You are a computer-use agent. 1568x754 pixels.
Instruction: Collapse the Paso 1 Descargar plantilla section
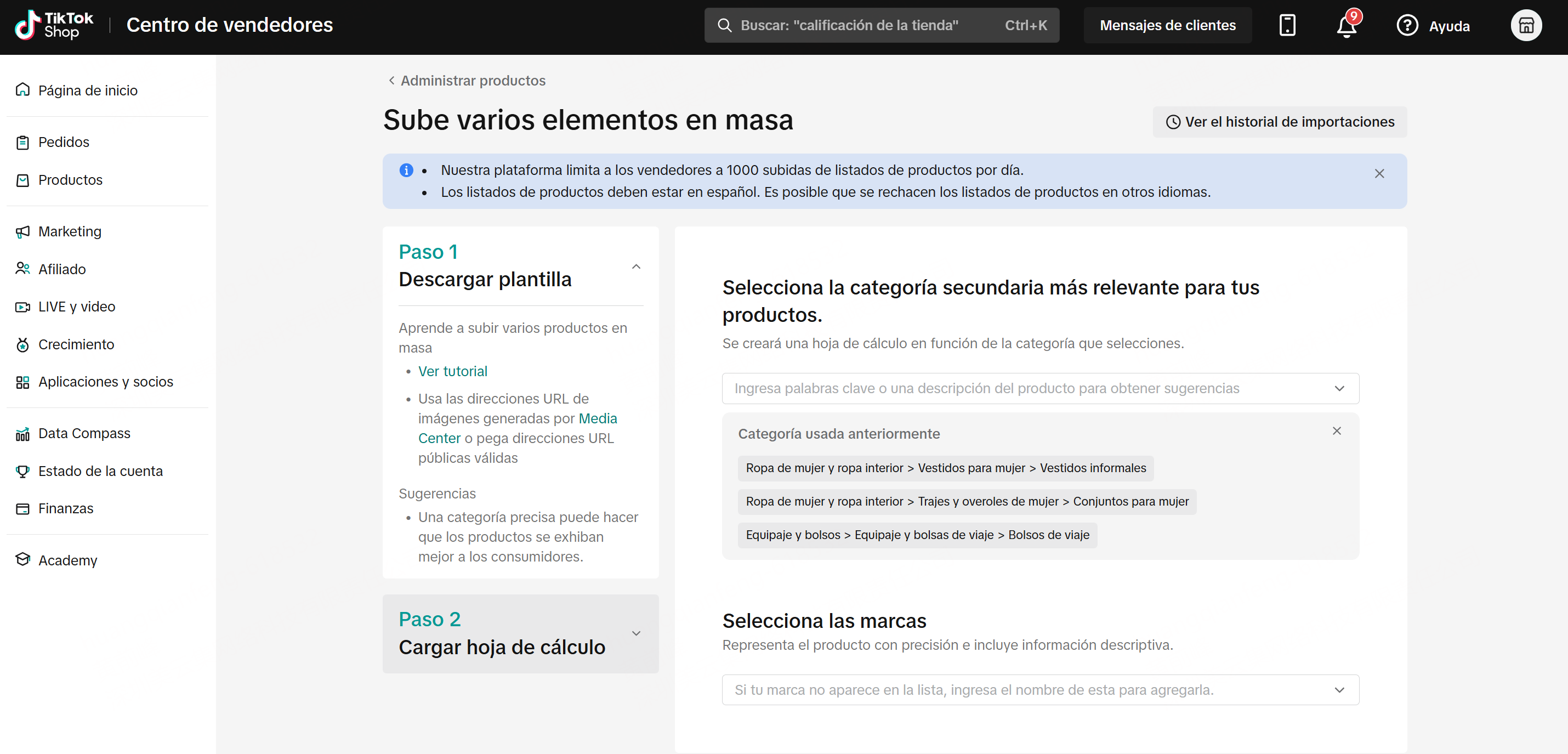635,267
